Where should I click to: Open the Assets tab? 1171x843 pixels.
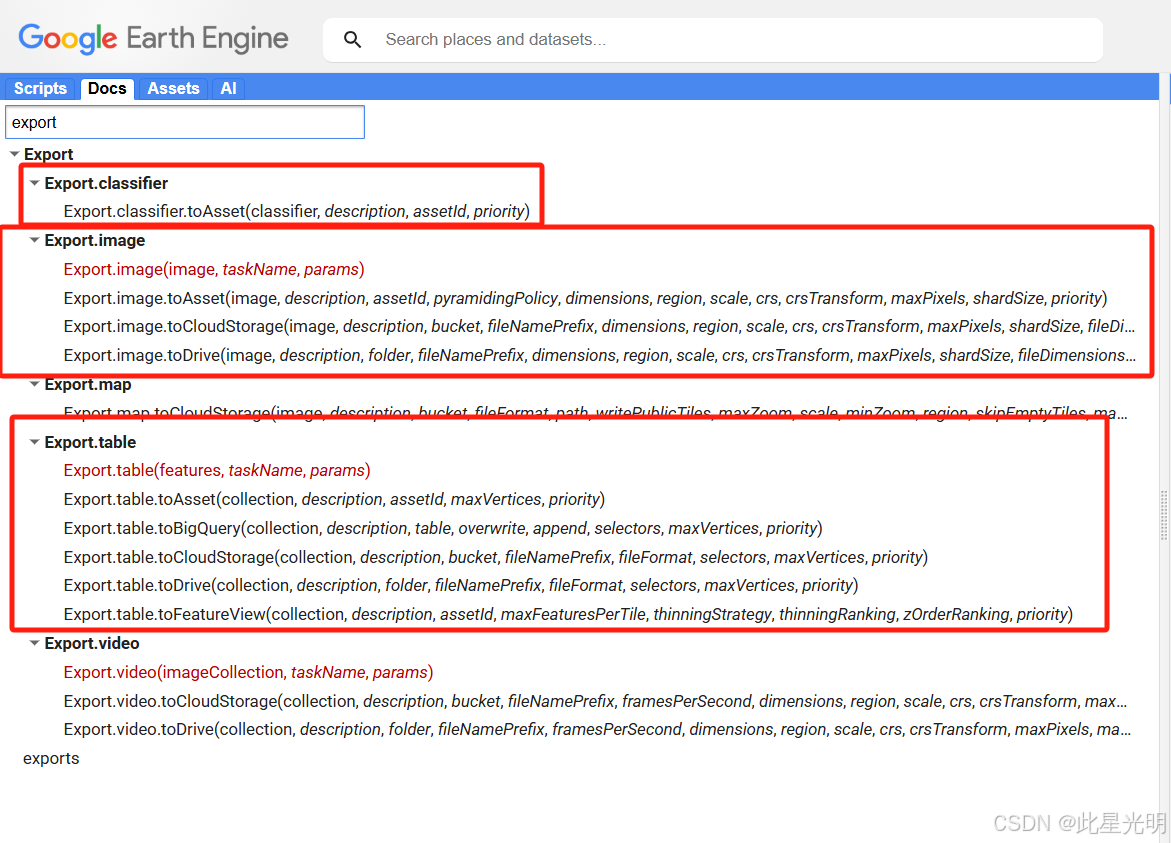tap(173, 88)
